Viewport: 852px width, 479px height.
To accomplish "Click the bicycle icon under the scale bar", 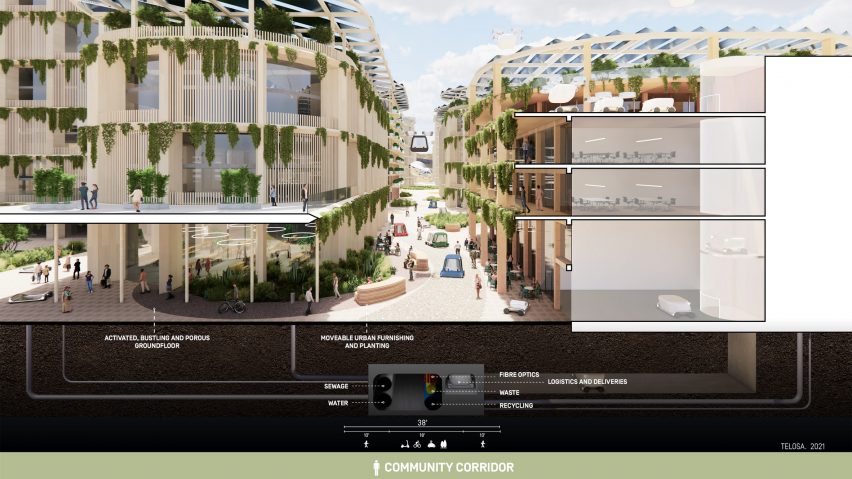I will point(417,445).
